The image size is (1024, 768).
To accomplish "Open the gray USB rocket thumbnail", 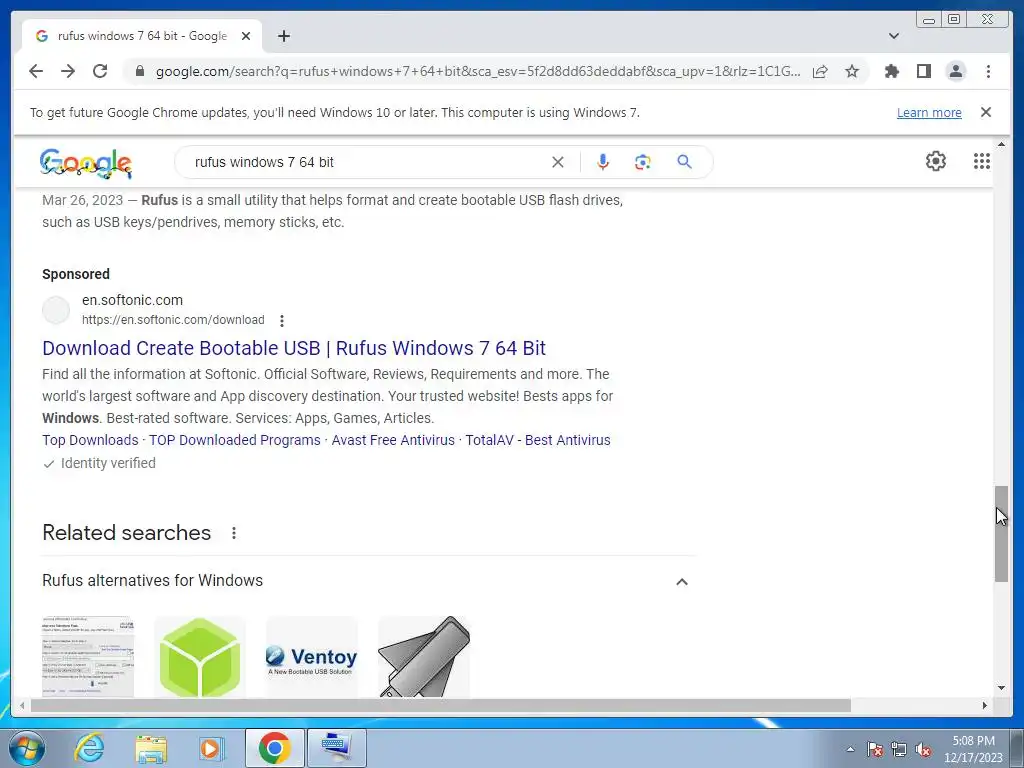I will pyautogui.click(x=424, y=657).
